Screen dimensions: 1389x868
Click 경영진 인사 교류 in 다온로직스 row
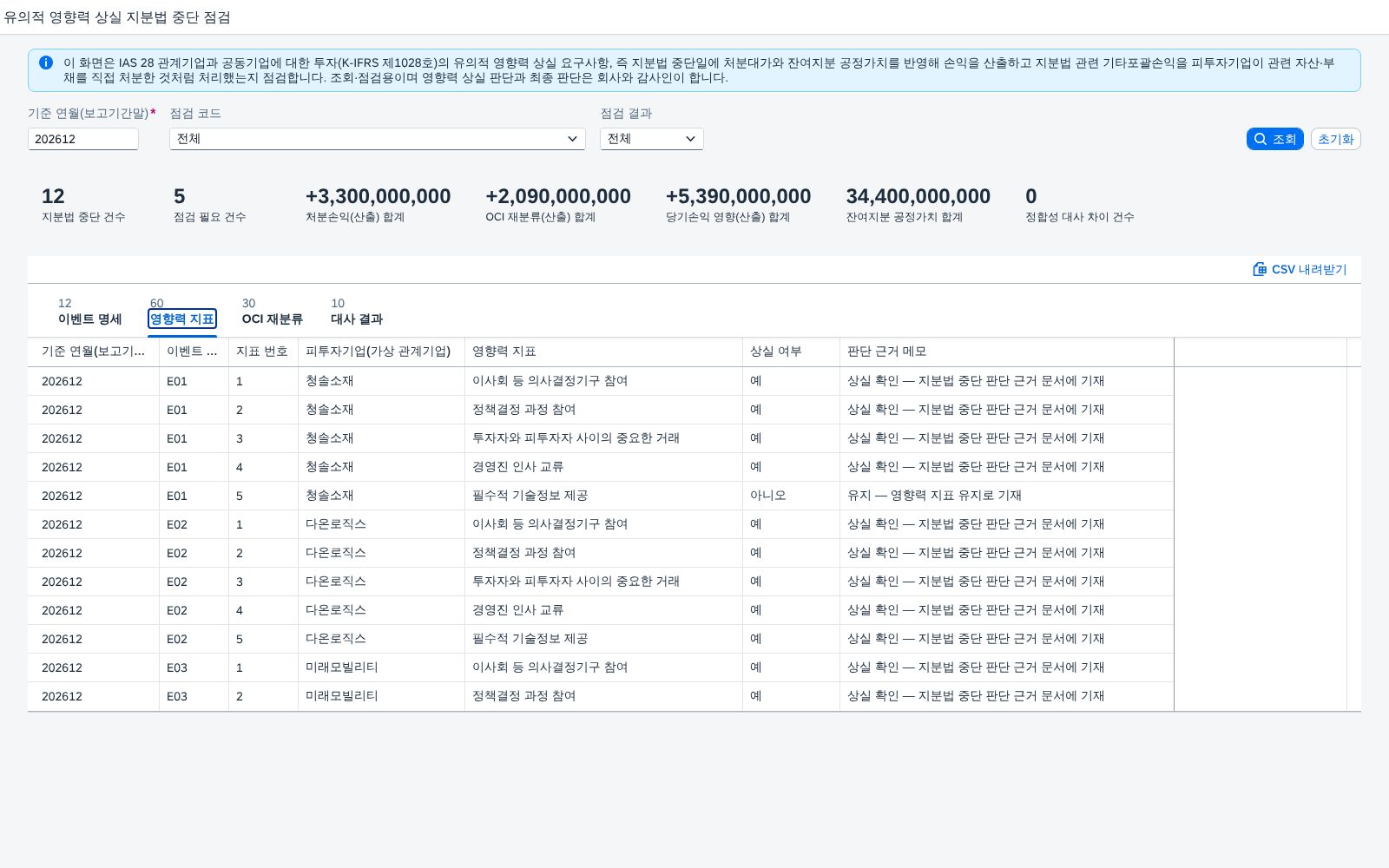click(518, 610)
